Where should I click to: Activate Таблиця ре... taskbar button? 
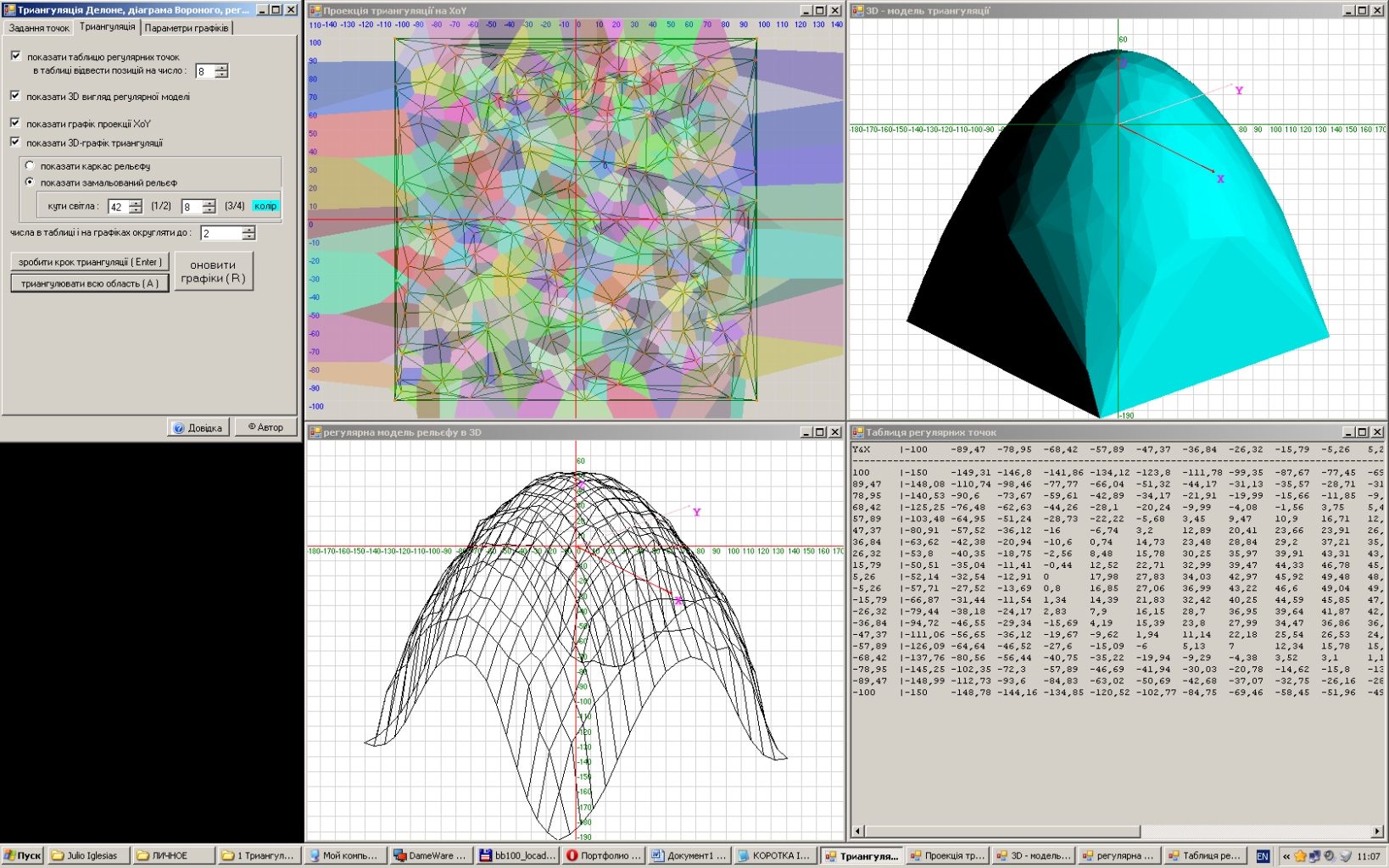[x=1205, y=856]
